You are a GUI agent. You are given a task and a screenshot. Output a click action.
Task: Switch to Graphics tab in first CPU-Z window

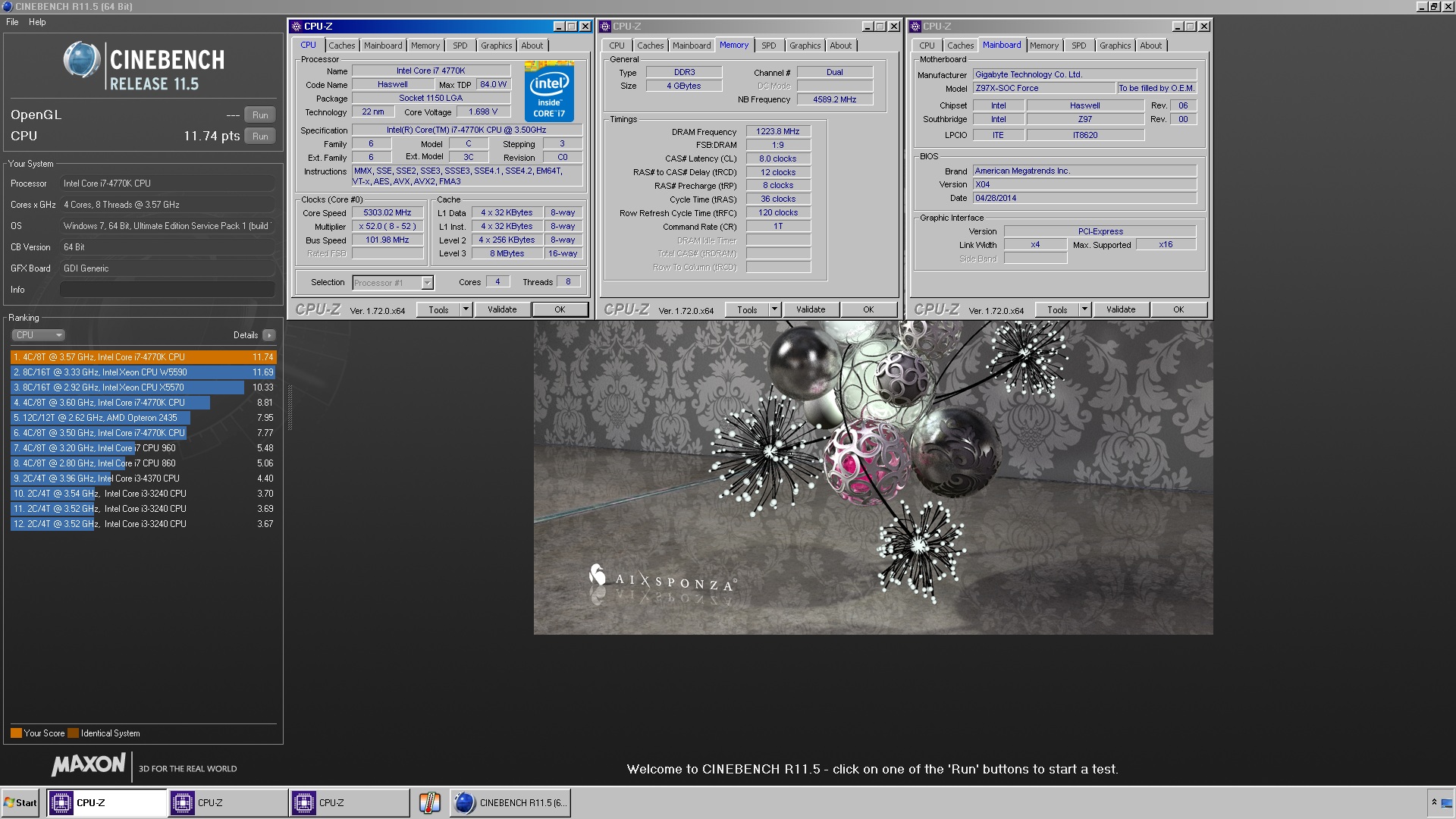coord(497,45)
